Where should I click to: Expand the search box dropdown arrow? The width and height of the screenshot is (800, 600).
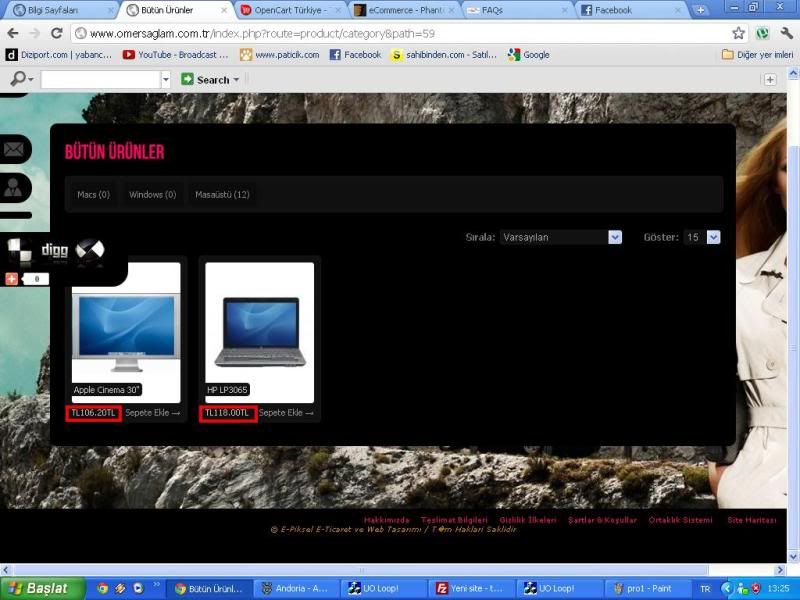[165, 80]
